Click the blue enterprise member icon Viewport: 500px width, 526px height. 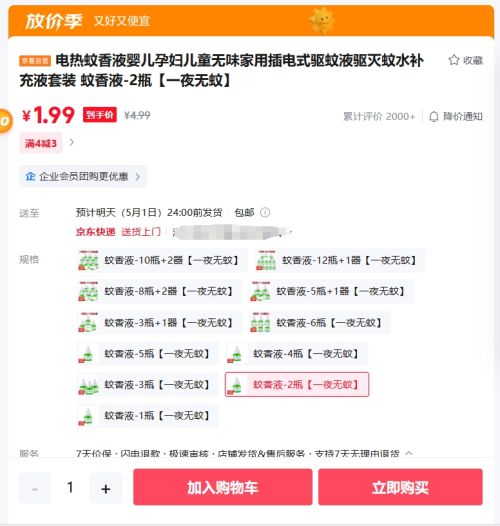click(x=31, y=176)
